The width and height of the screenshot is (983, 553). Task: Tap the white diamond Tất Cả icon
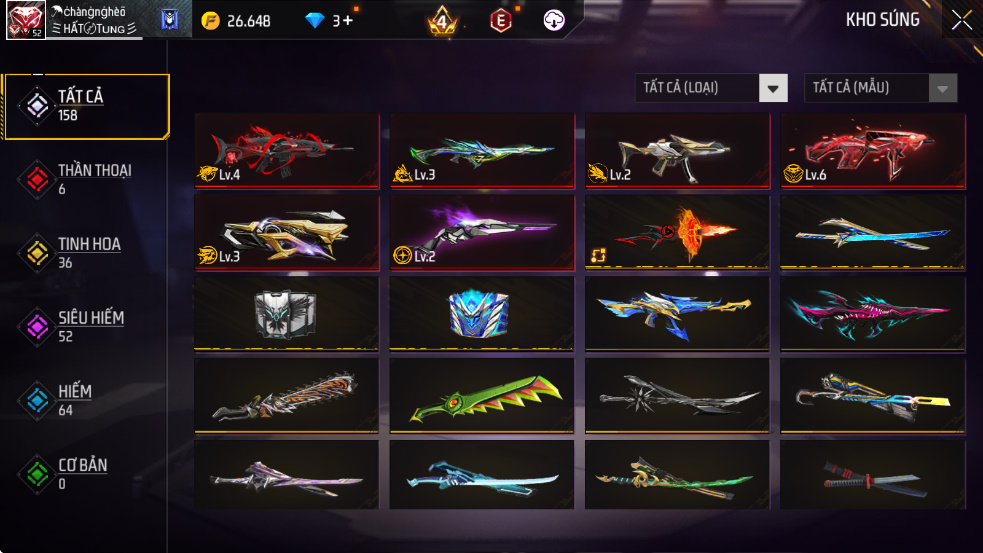[x=37, y=105]
